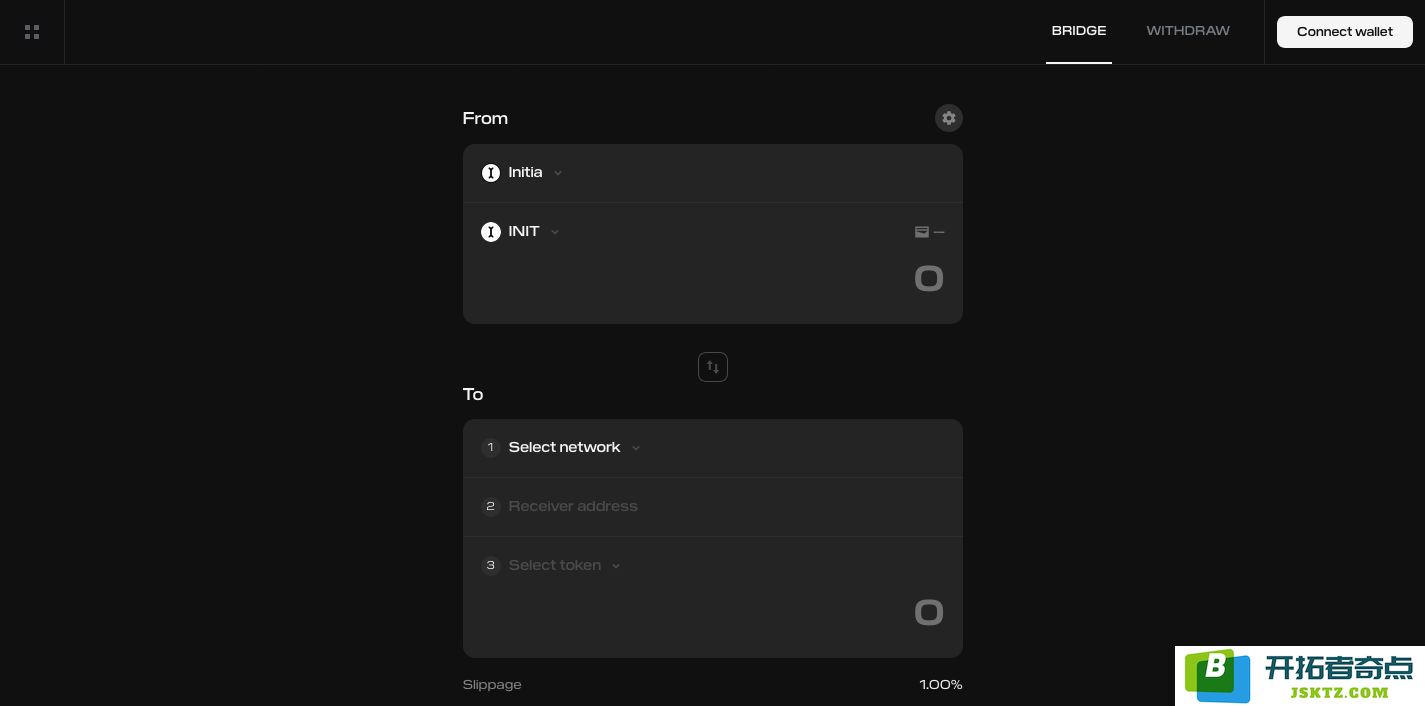Open the Select token dropdown
Screen dimensions: 1425x706
[x=553, y=565]
